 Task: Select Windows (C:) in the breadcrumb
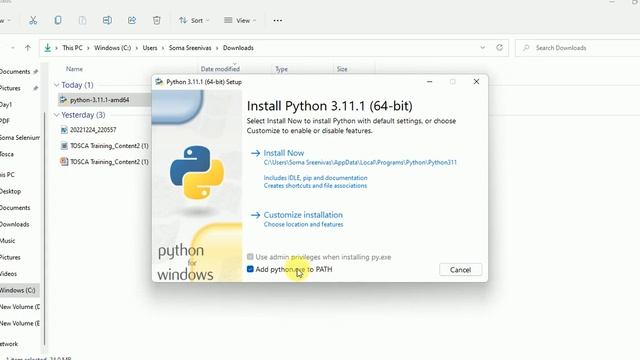[113, 48]
